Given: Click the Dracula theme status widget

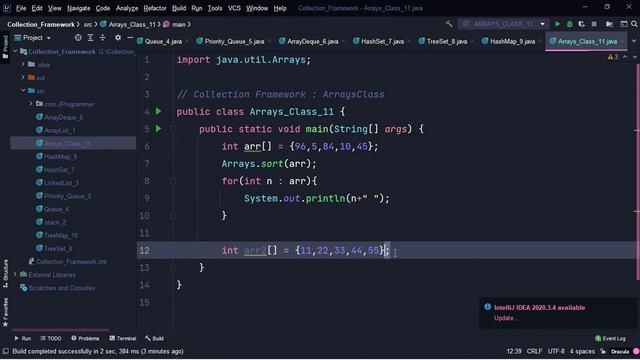Looking at the screenshot, I should click(x=620, y=351).
